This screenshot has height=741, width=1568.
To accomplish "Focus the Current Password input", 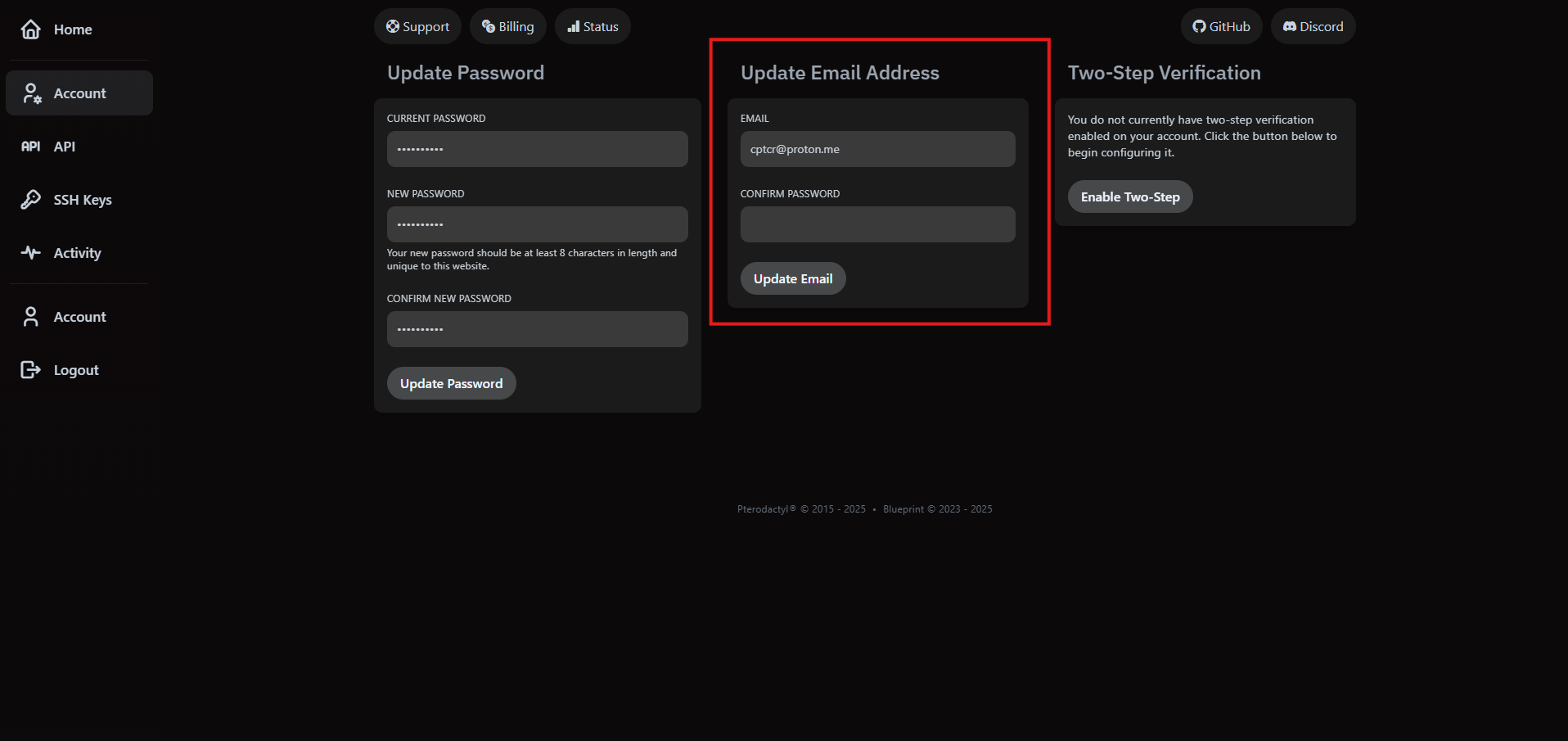I will coord(537,148).
